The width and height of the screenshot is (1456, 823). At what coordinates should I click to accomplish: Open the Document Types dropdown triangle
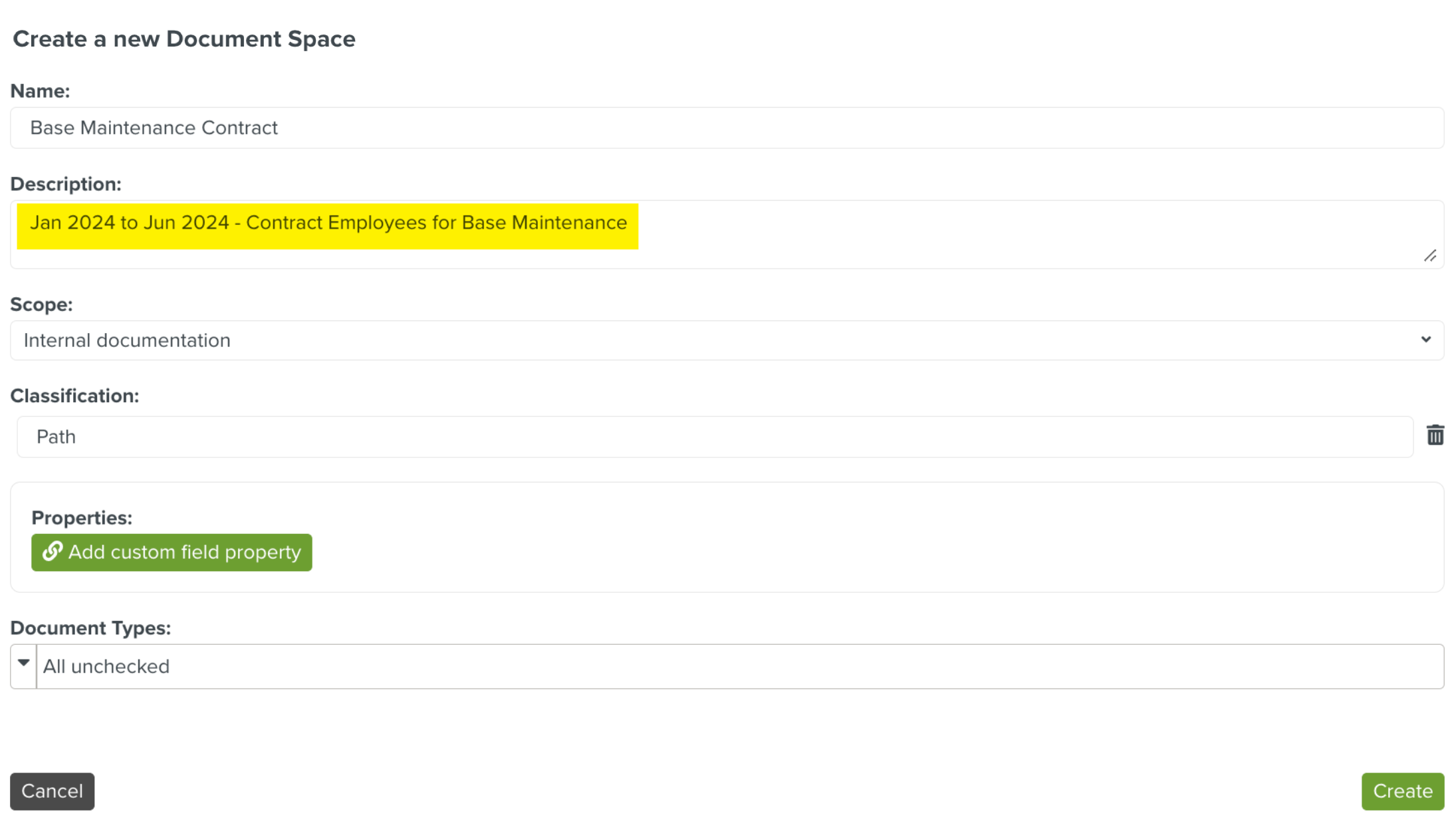[x=23, y=663]
